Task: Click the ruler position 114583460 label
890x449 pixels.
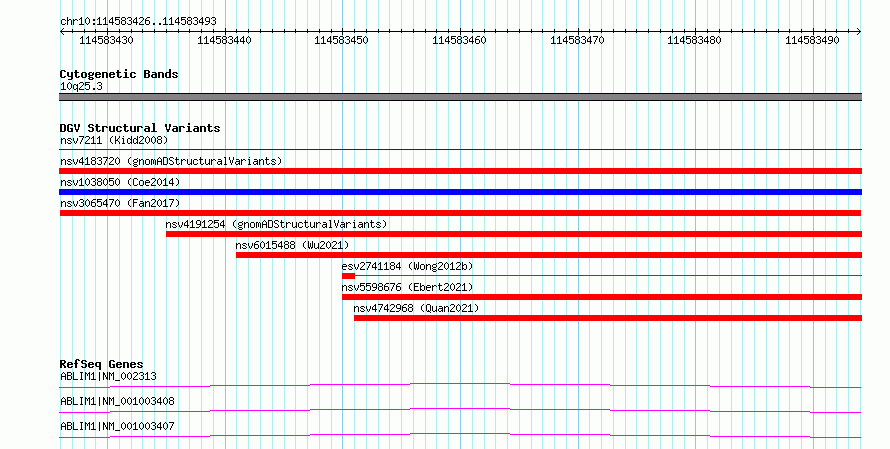Action: coord(459,40)
